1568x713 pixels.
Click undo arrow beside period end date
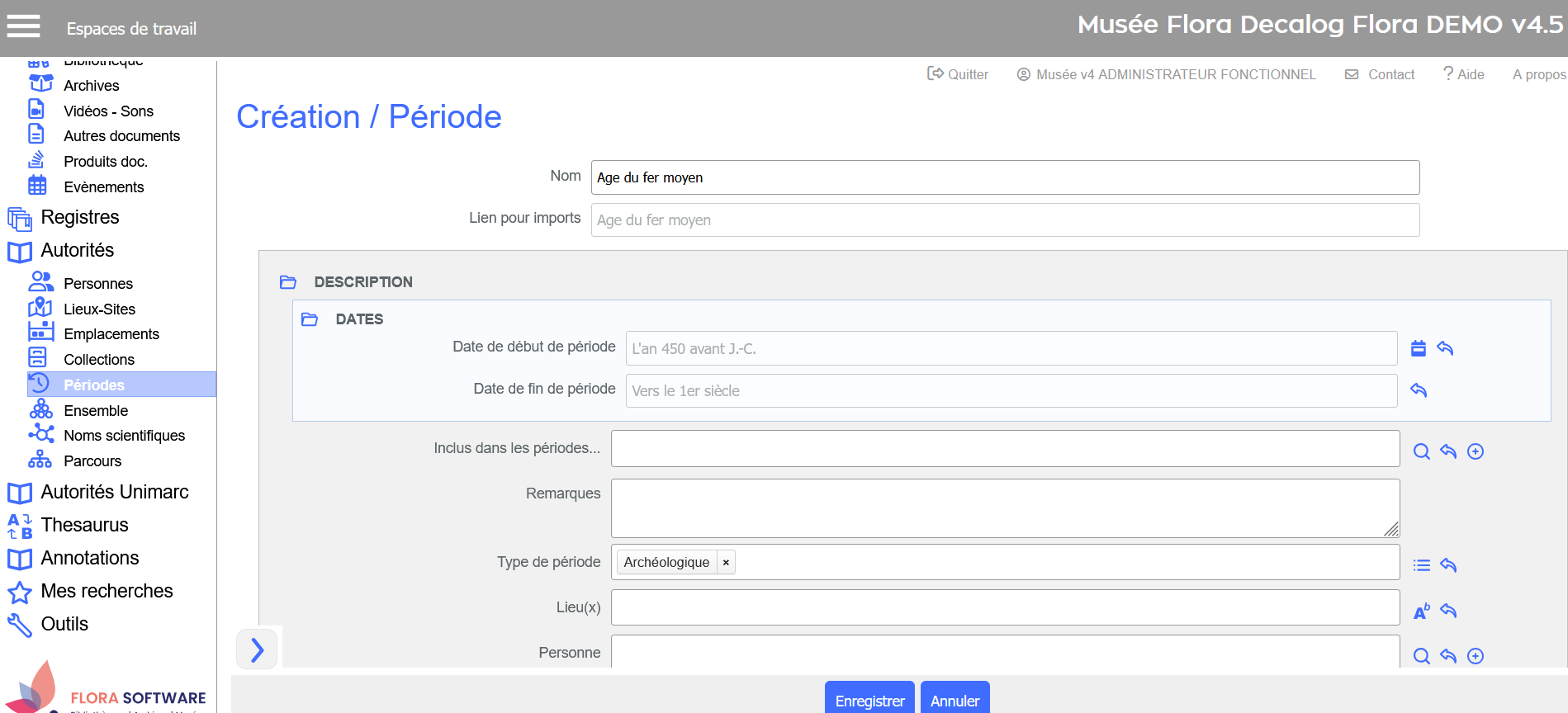(1419, 390)
